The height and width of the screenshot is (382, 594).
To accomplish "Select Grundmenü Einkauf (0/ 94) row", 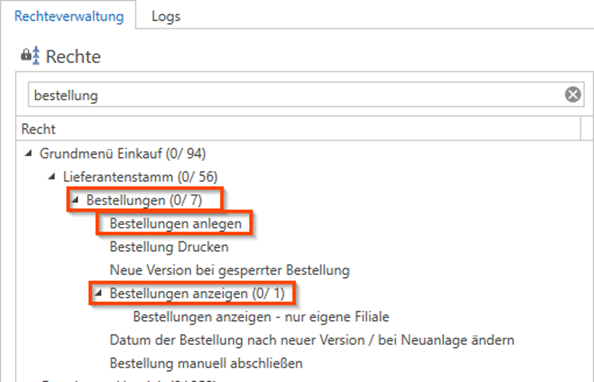I will point(123,153).
